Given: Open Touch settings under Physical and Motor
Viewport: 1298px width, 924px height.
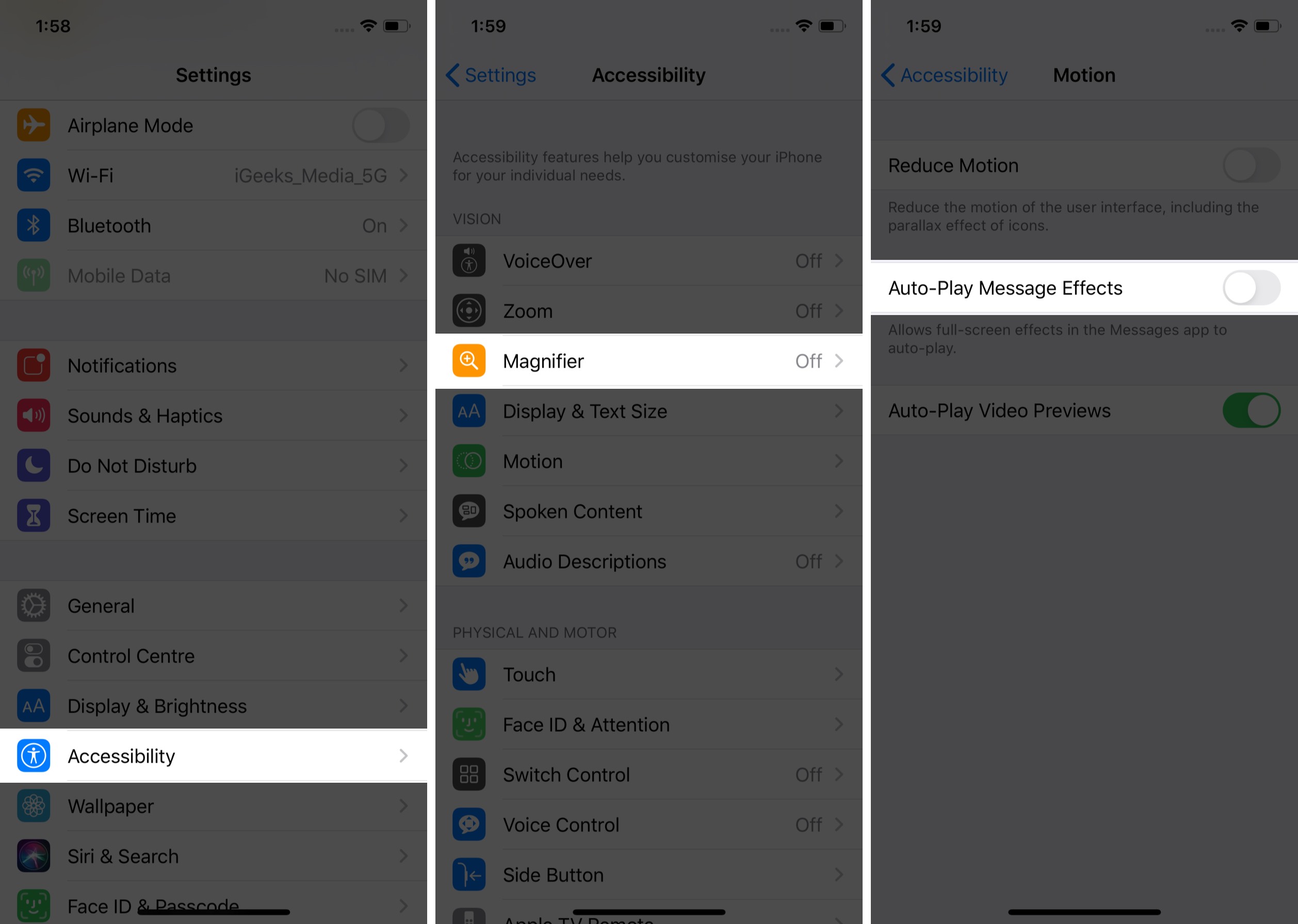Looking at the screenshot, I should pyautogui.click(x=648, y=674).
